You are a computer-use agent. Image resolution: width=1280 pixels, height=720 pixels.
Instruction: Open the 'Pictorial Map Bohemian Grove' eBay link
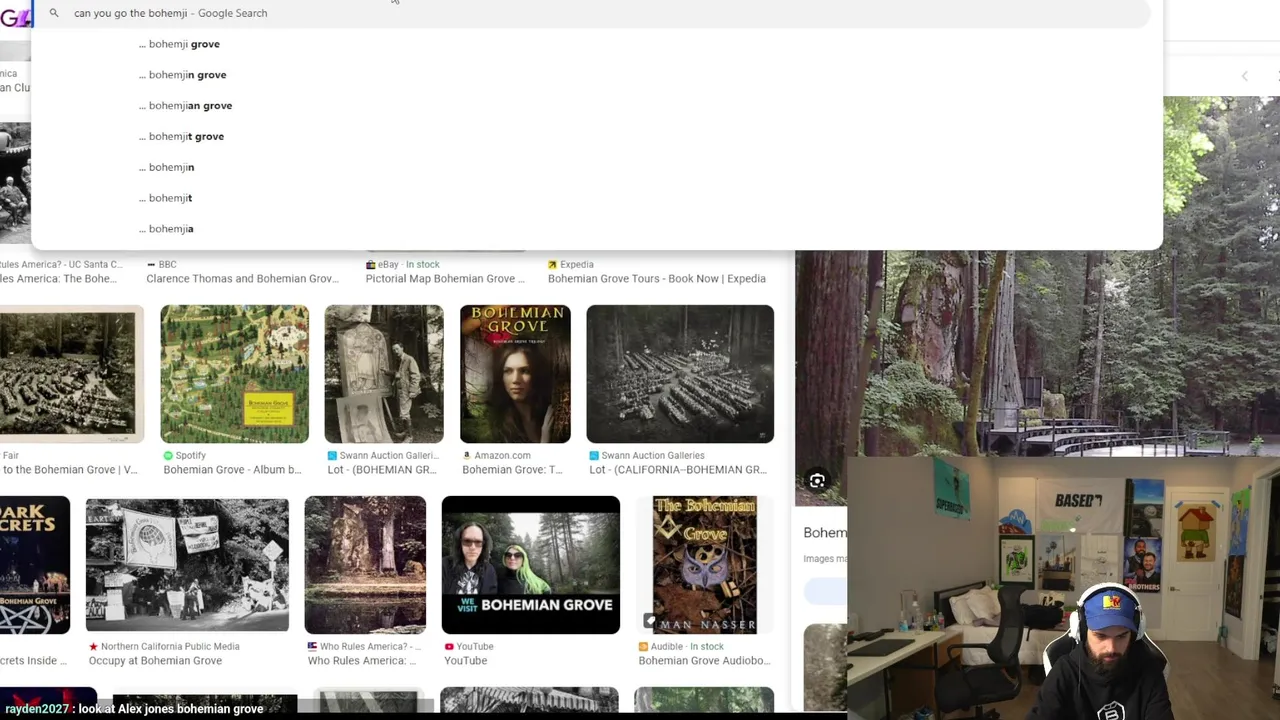coord(445,279)
